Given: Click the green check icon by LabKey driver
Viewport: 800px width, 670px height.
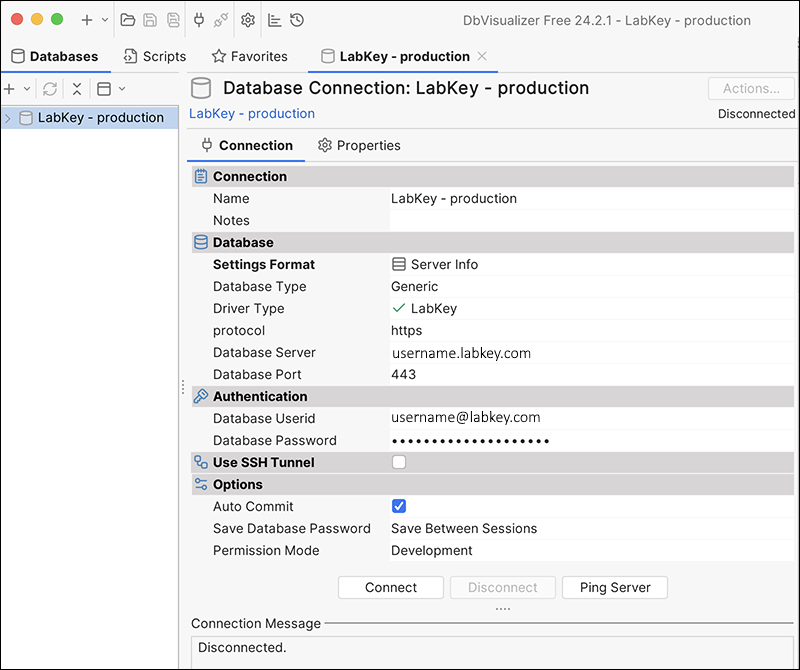Looking at the screenshot, I should tap(399, 308).
